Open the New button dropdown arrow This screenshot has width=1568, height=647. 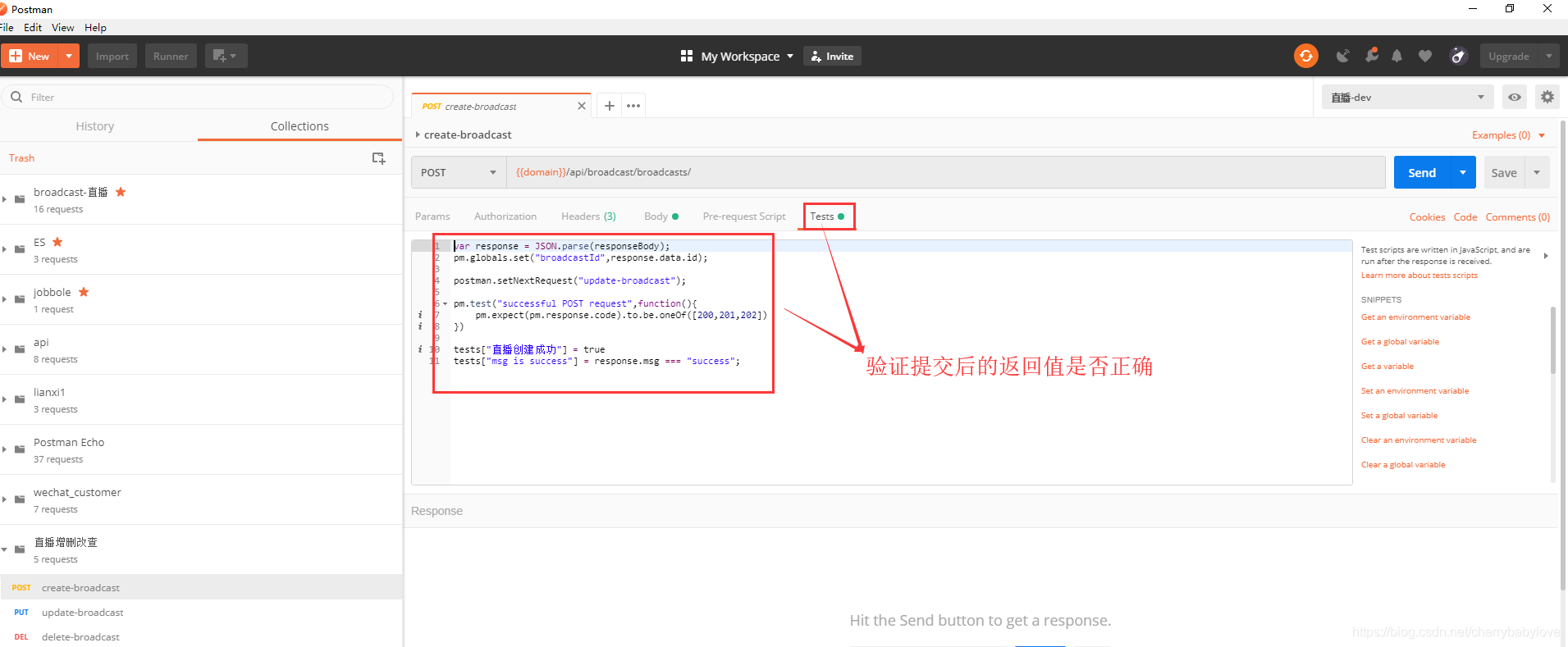69,56
